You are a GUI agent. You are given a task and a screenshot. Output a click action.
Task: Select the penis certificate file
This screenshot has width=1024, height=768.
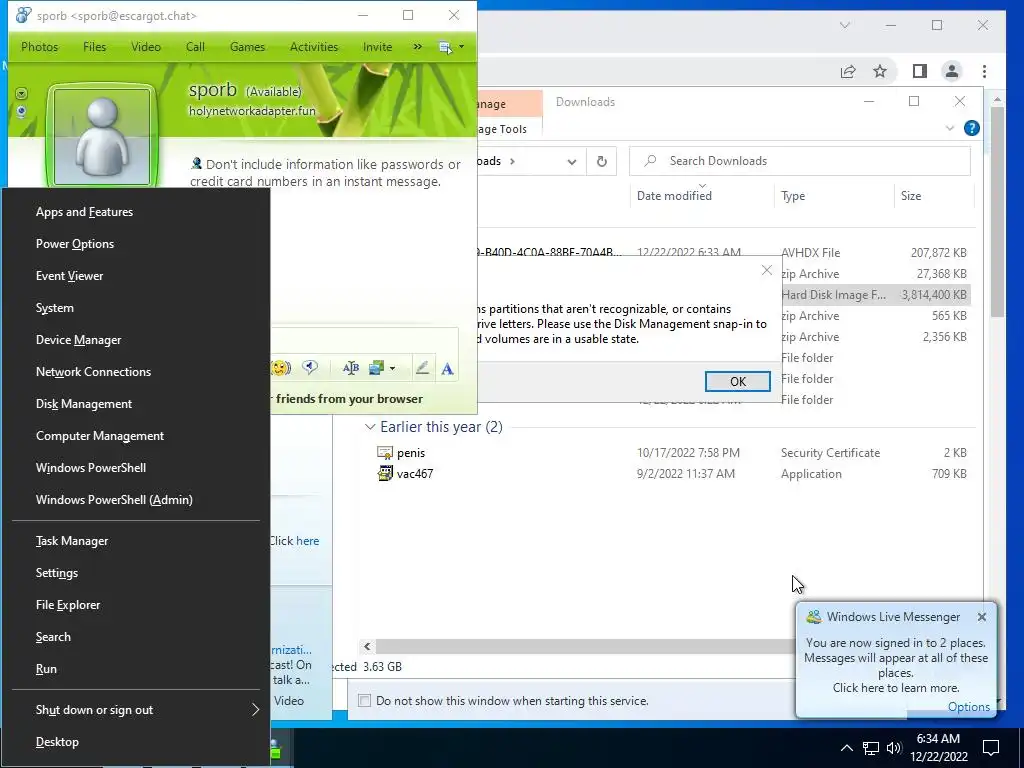tap(411, 453)
